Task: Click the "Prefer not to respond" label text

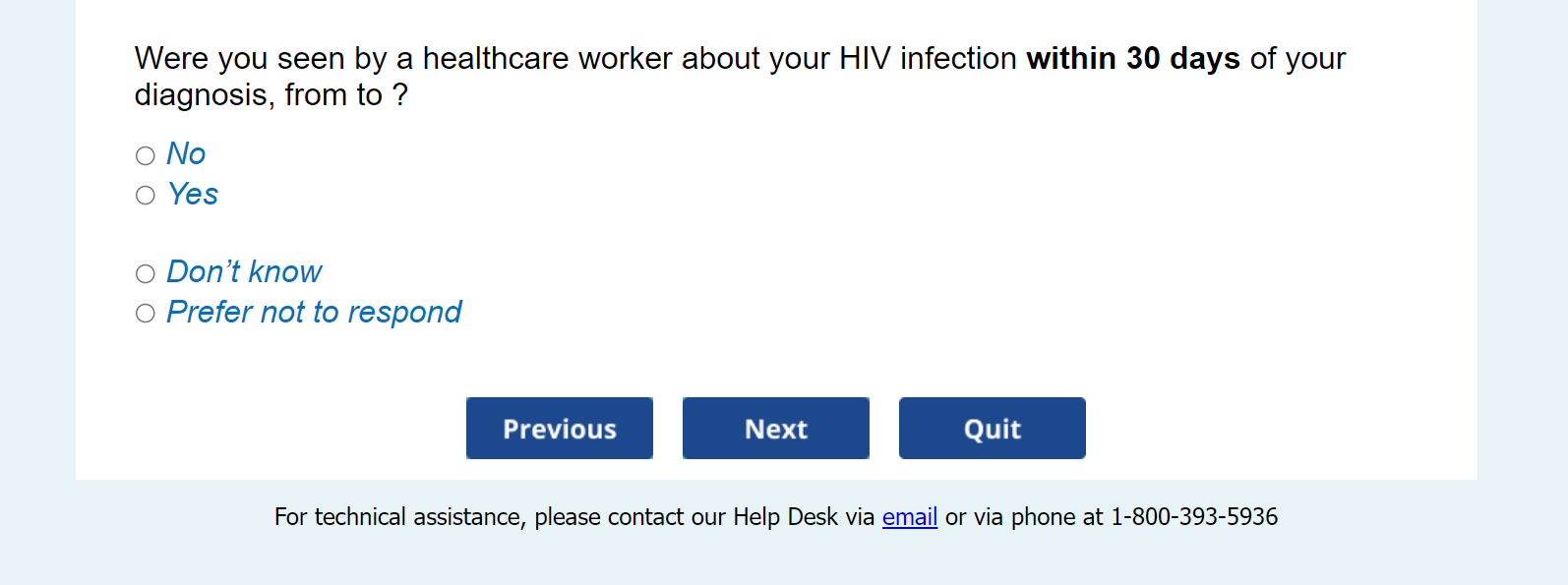Action: coord(314,313)
